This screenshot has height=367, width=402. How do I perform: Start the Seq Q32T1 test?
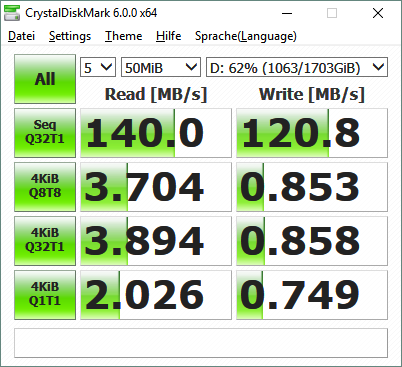click(x=45, y=133)
